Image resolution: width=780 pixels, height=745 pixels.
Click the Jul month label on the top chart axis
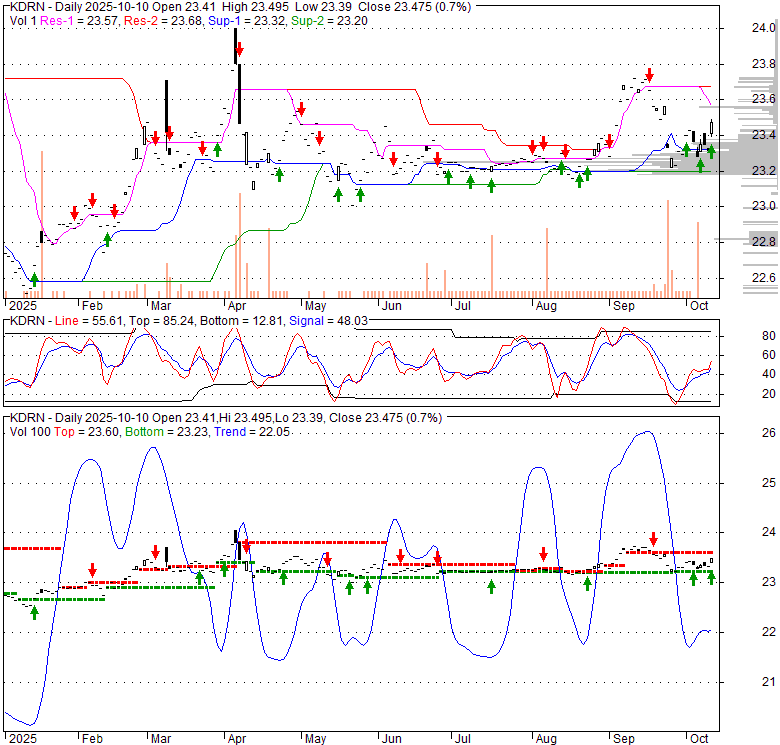[462, 305]
